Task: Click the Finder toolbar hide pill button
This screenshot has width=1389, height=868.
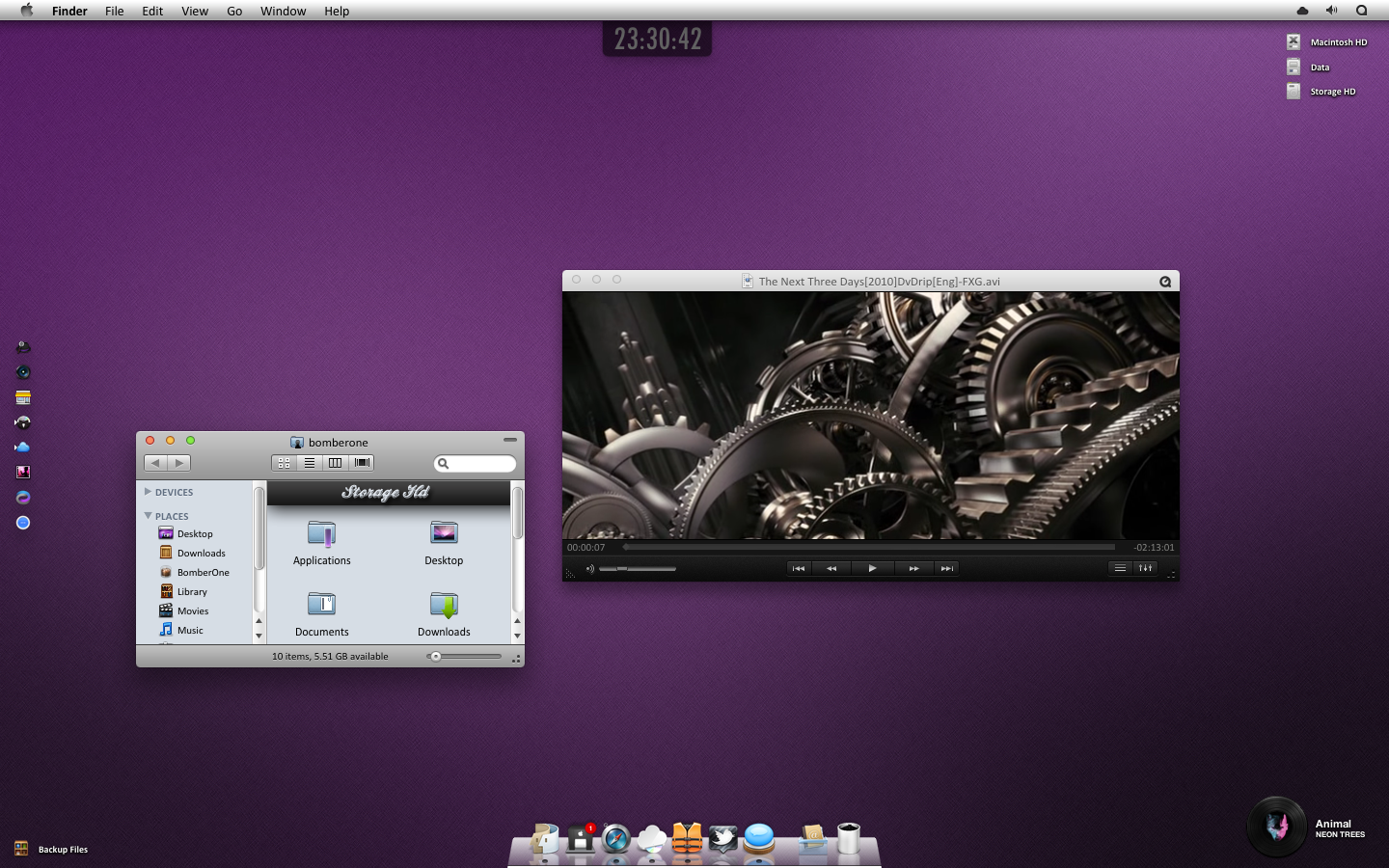Action: pyautogui.click(x=509, y=440)
